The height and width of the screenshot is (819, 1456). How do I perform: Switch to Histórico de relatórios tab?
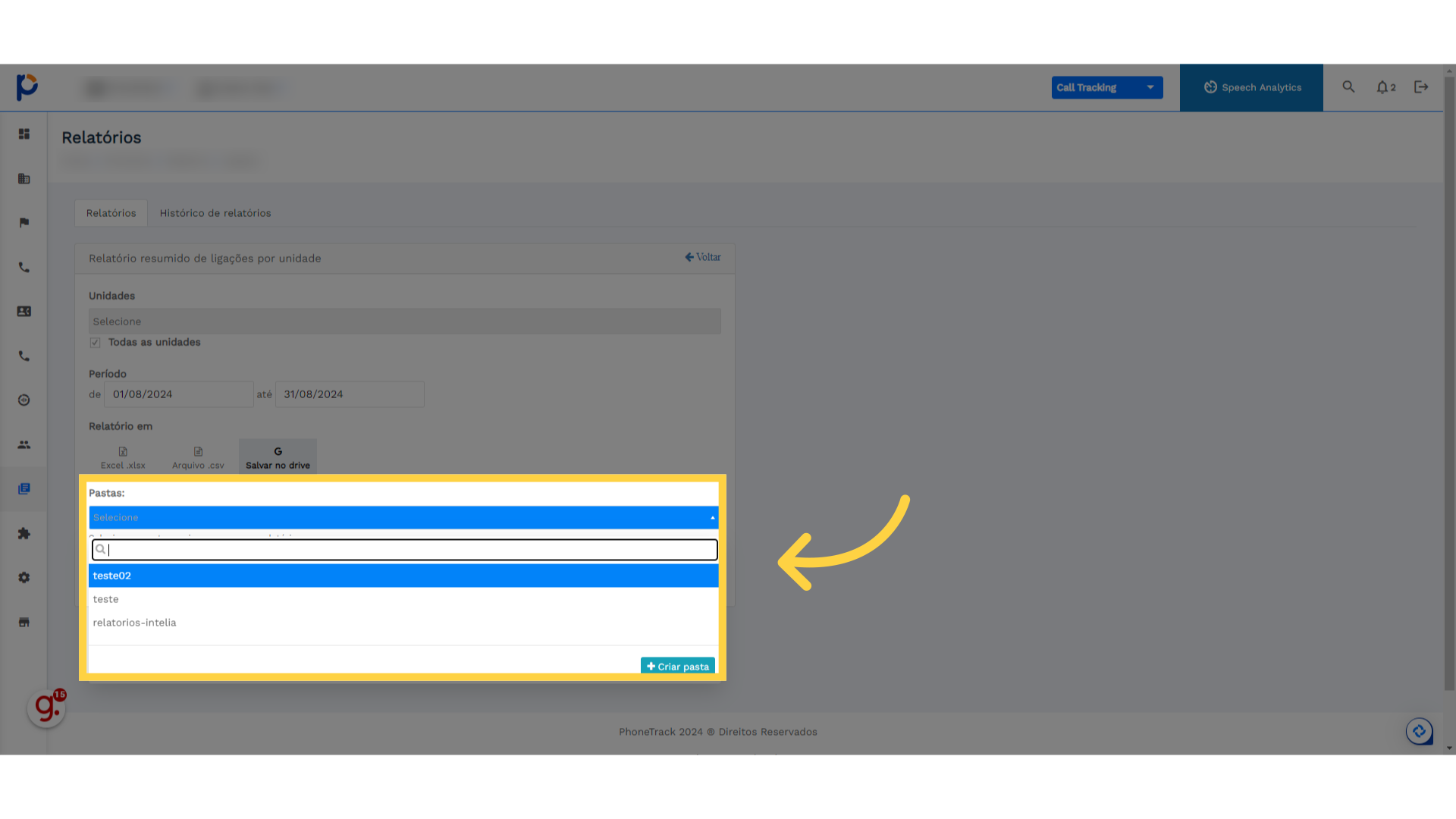click(x=215, y=213)
